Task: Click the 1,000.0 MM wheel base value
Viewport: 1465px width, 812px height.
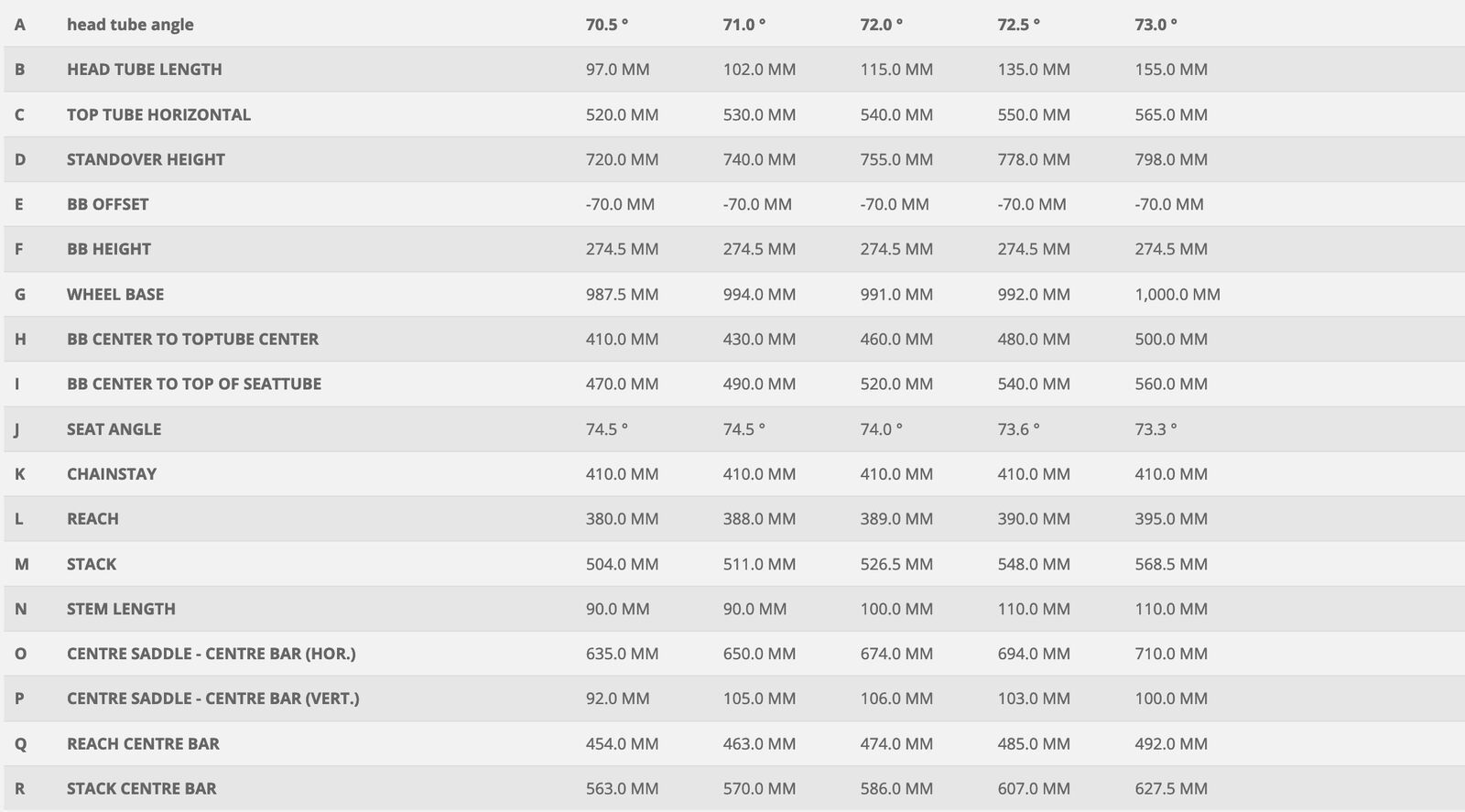Action: [x=1177, y=295]
